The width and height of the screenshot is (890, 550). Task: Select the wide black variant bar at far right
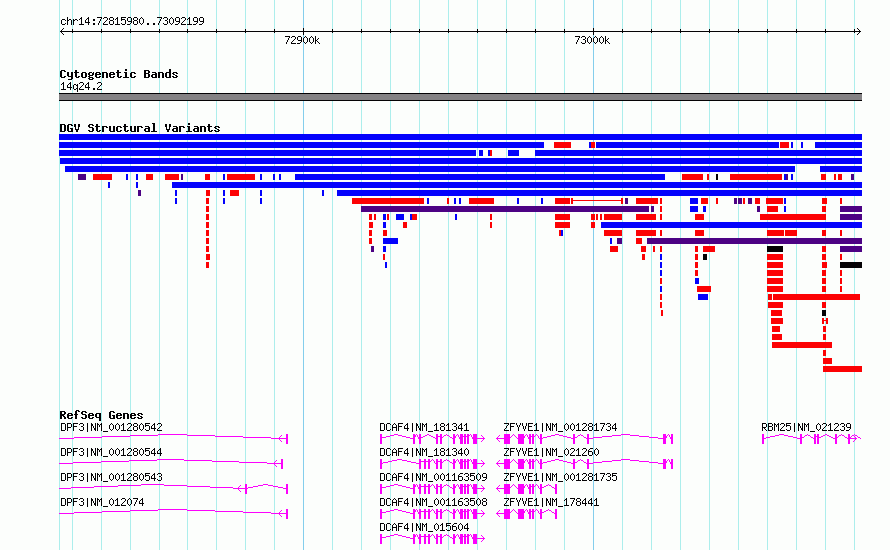(x=851, y=264)
